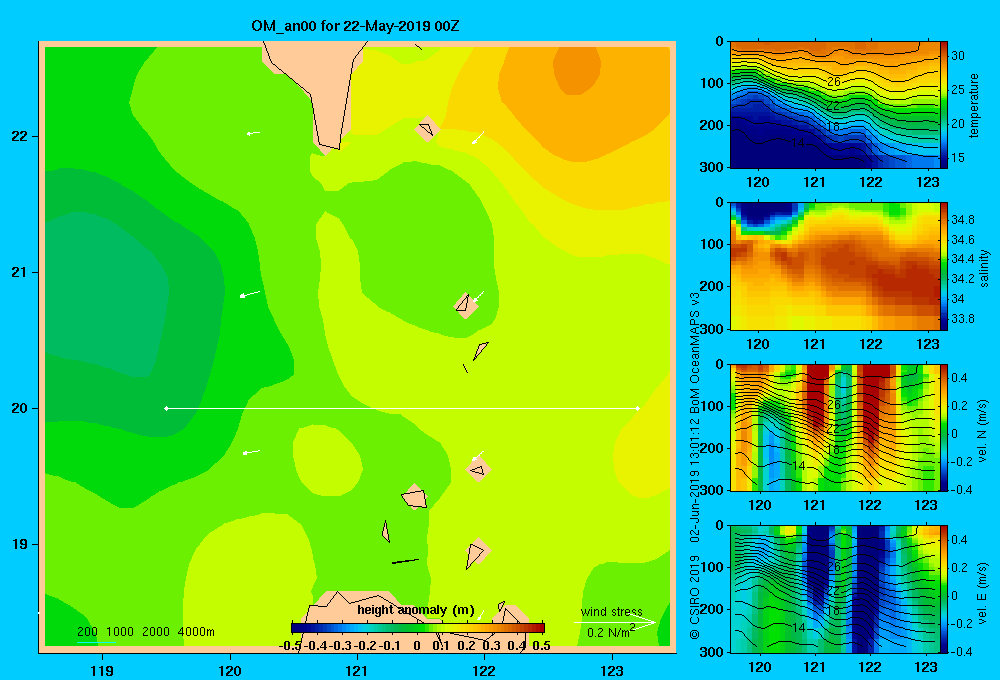Click longitude label 119 under the map

[102, 670]
